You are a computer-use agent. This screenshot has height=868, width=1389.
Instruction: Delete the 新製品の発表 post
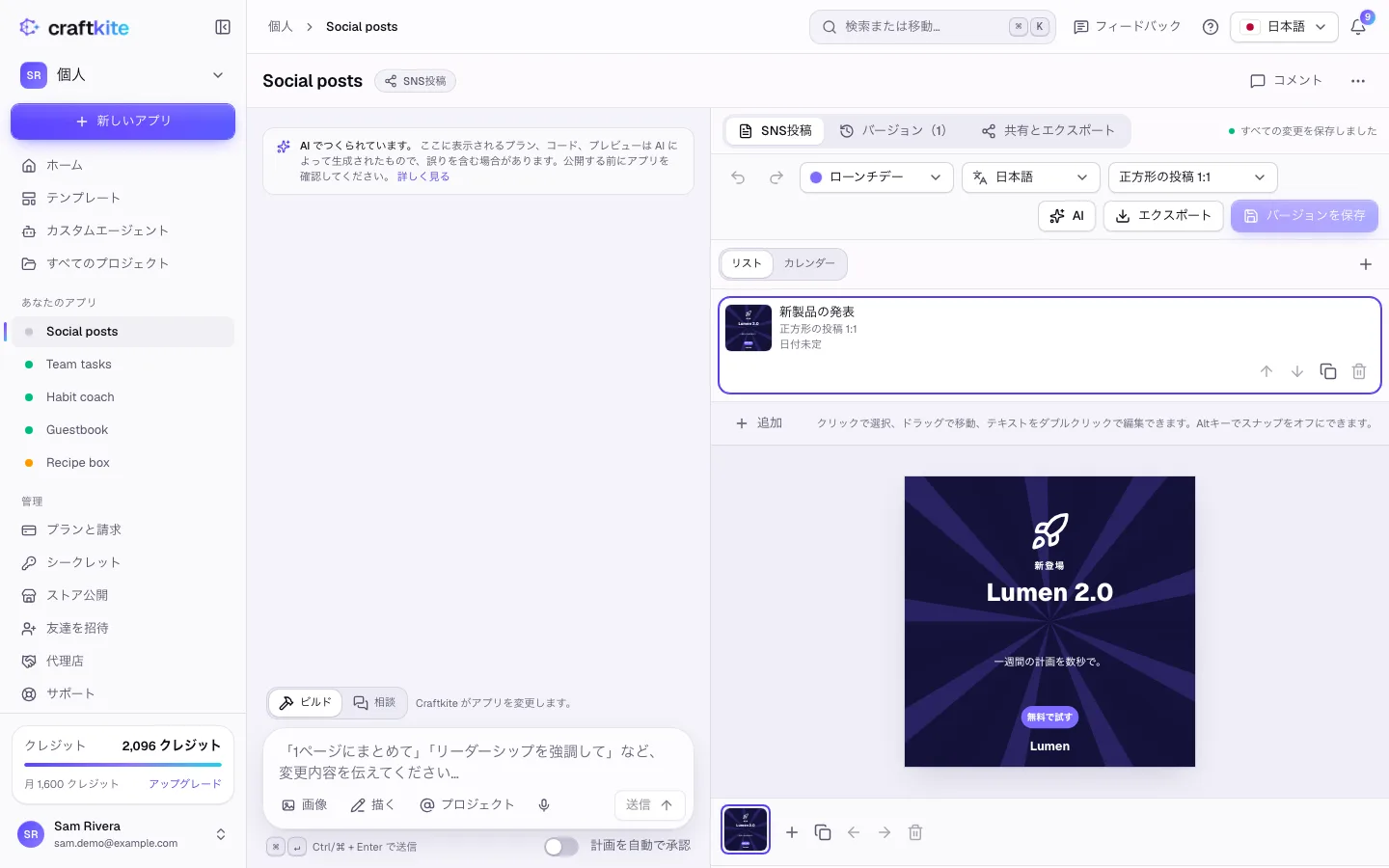coord(1359,371)
